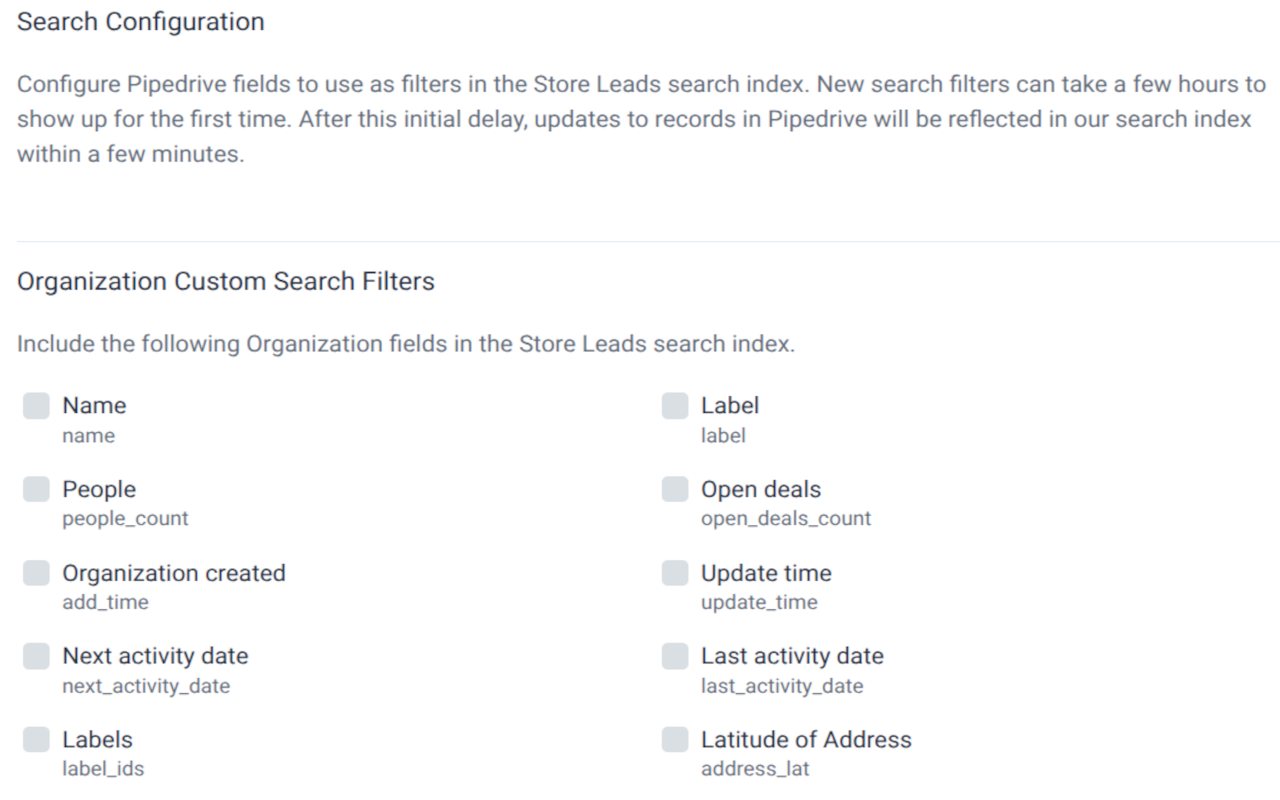Check the Organization created box

(x=36, y=573)
